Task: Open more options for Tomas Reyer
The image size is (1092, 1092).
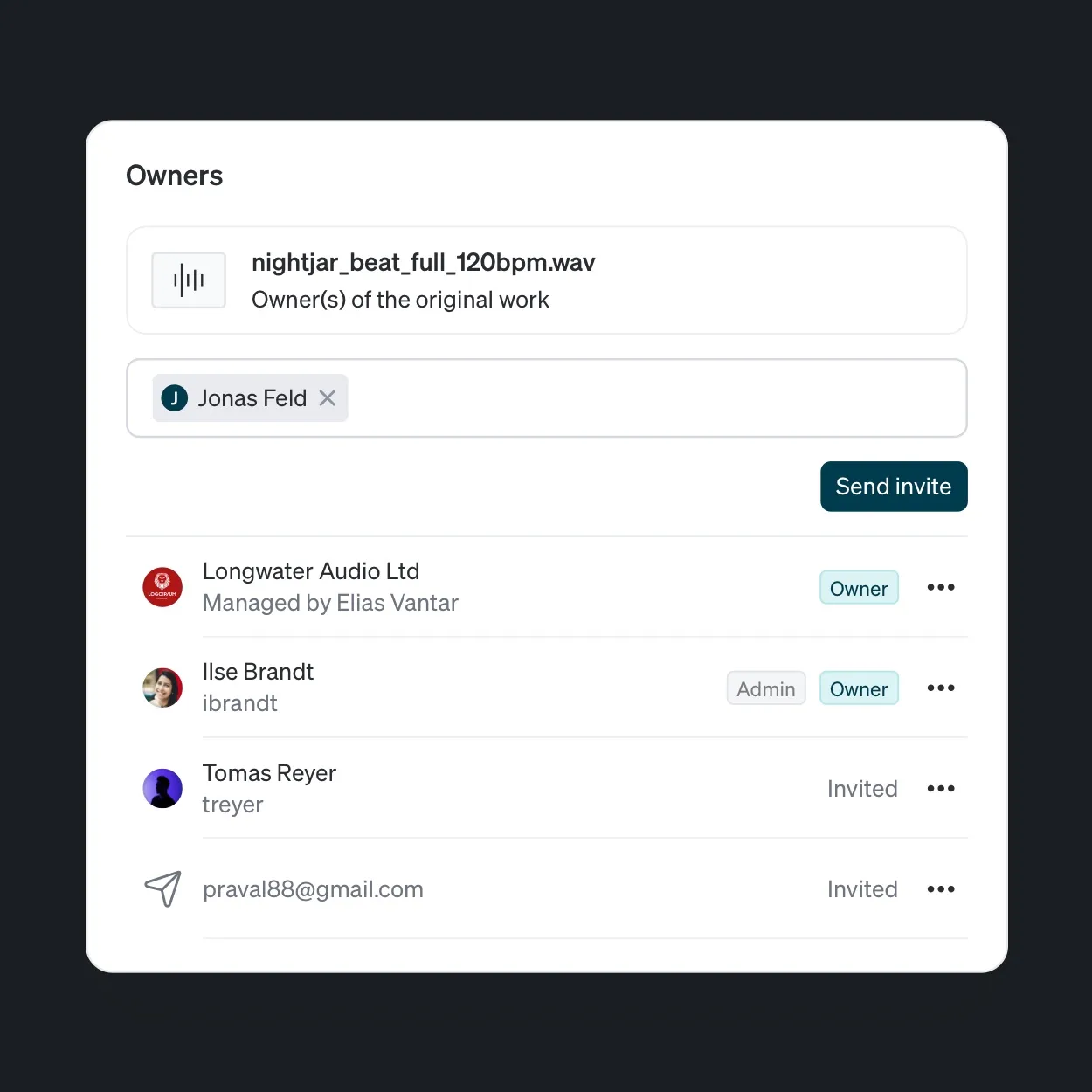Action: pyautogui.click(x=941, y=788)
